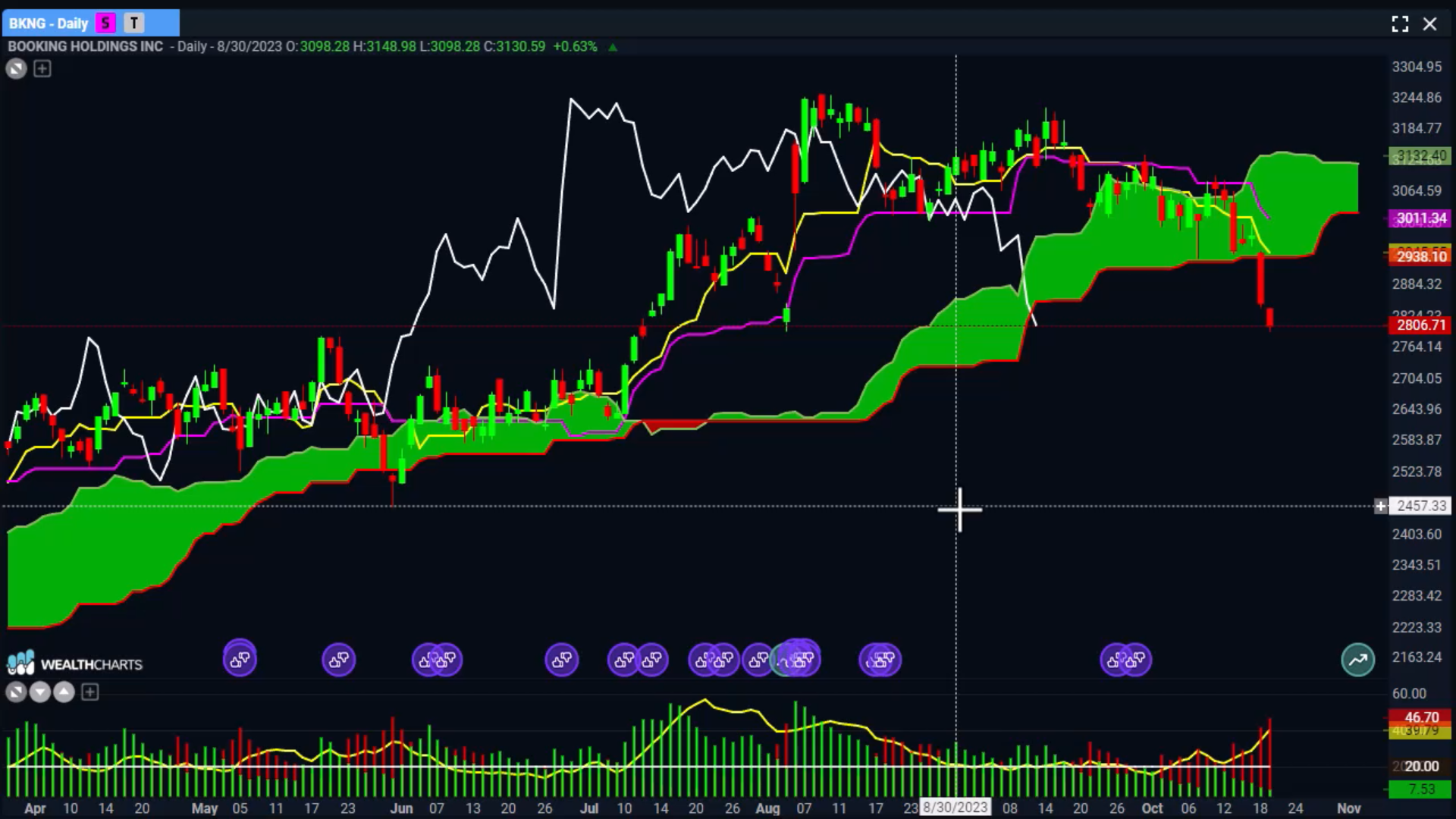Screen dimensions: 1456x819
Task: Click the gray T badge on the tab
Action: (134, 23)
